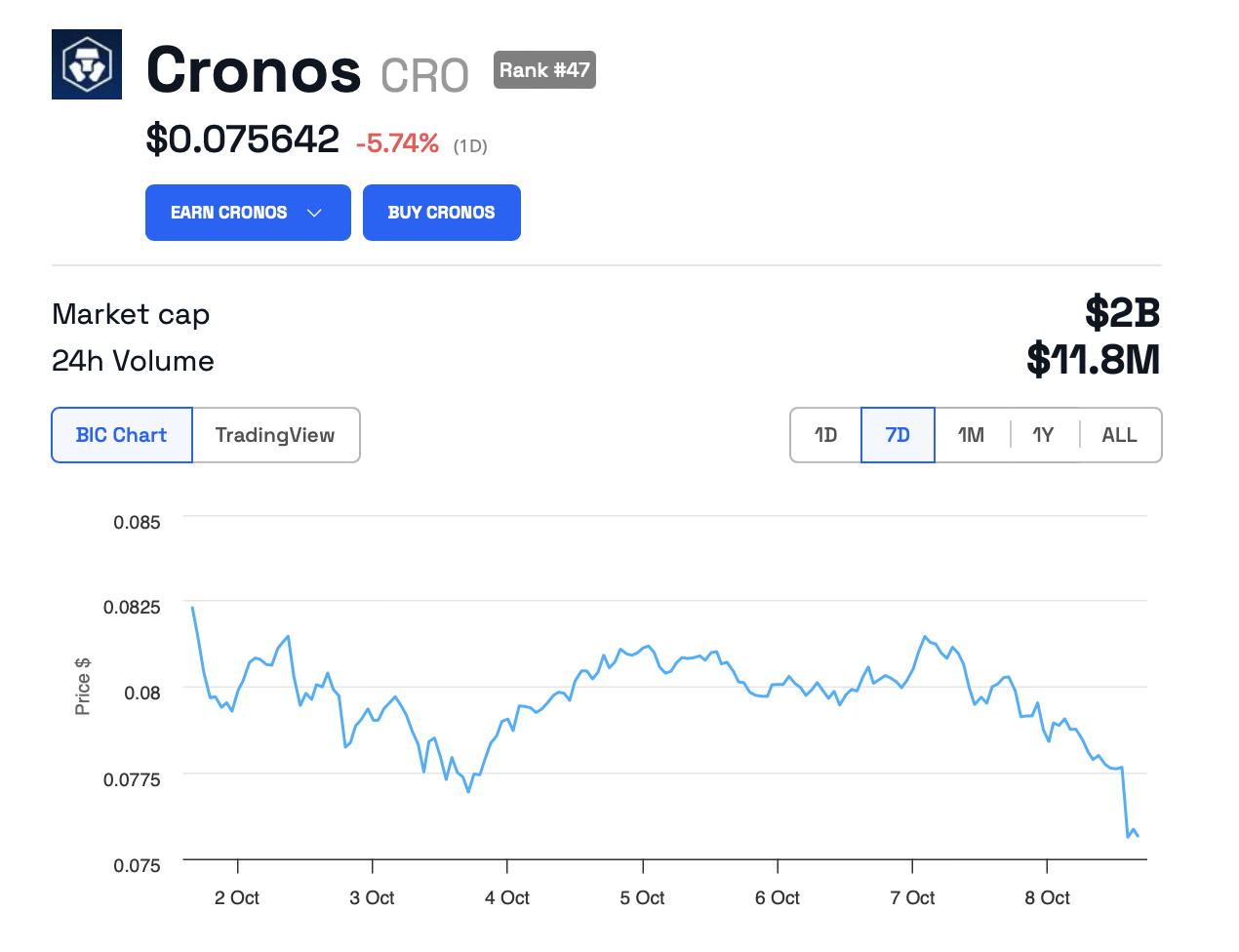Open the TradingView chart tab

click(275, 435)
